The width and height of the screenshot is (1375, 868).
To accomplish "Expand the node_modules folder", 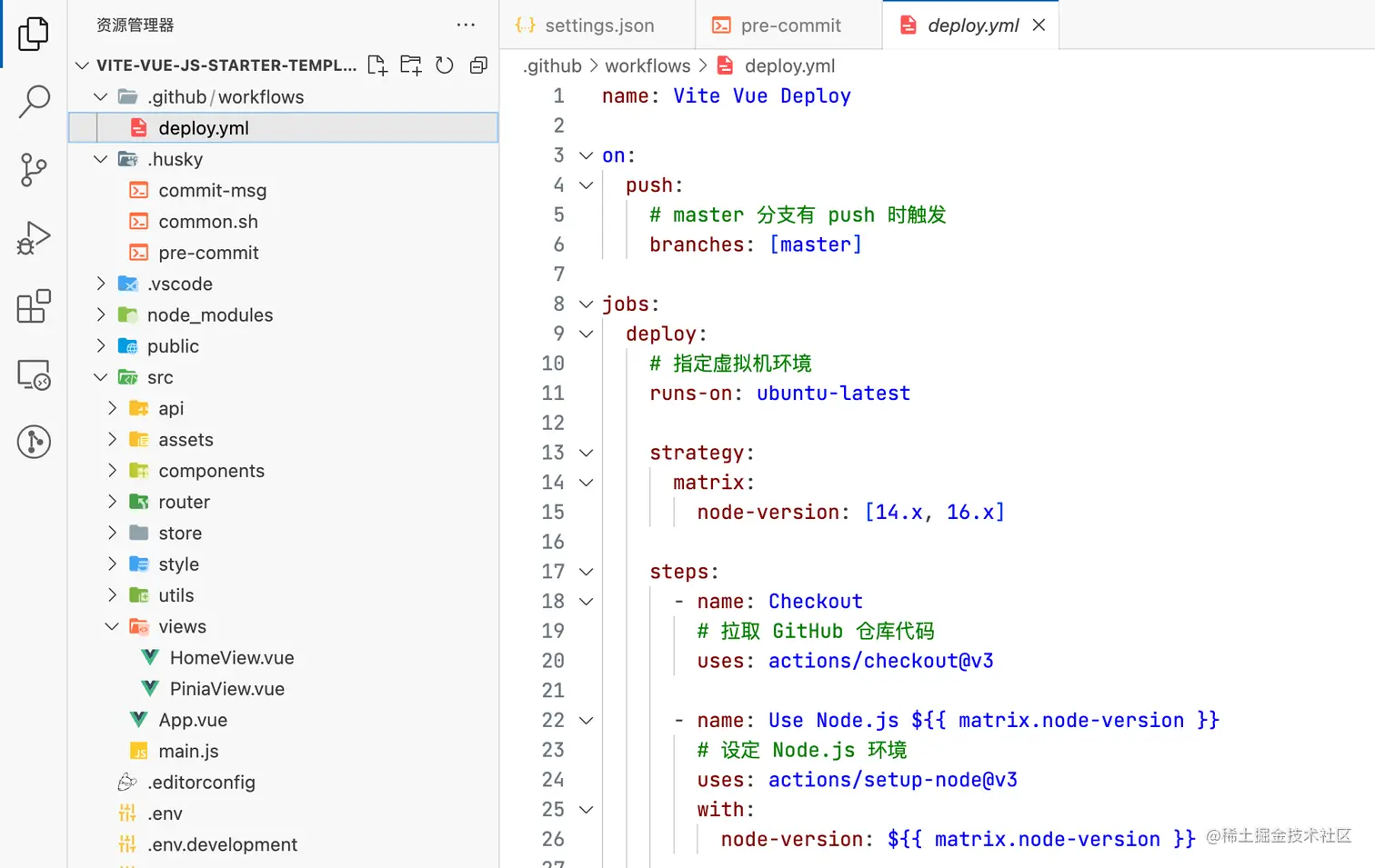I will (101, 314).
